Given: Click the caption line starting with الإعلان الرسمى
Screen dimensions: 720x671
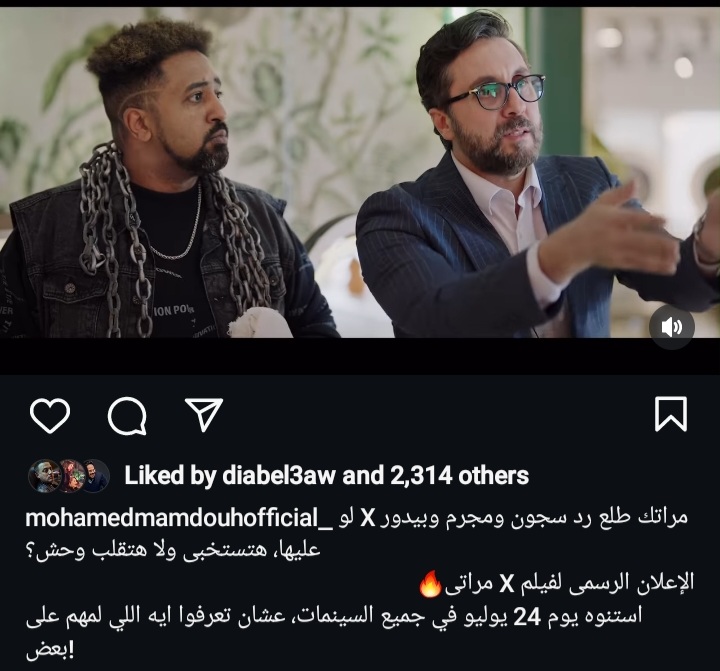Looking at the screenshot, I should point(556,584).
